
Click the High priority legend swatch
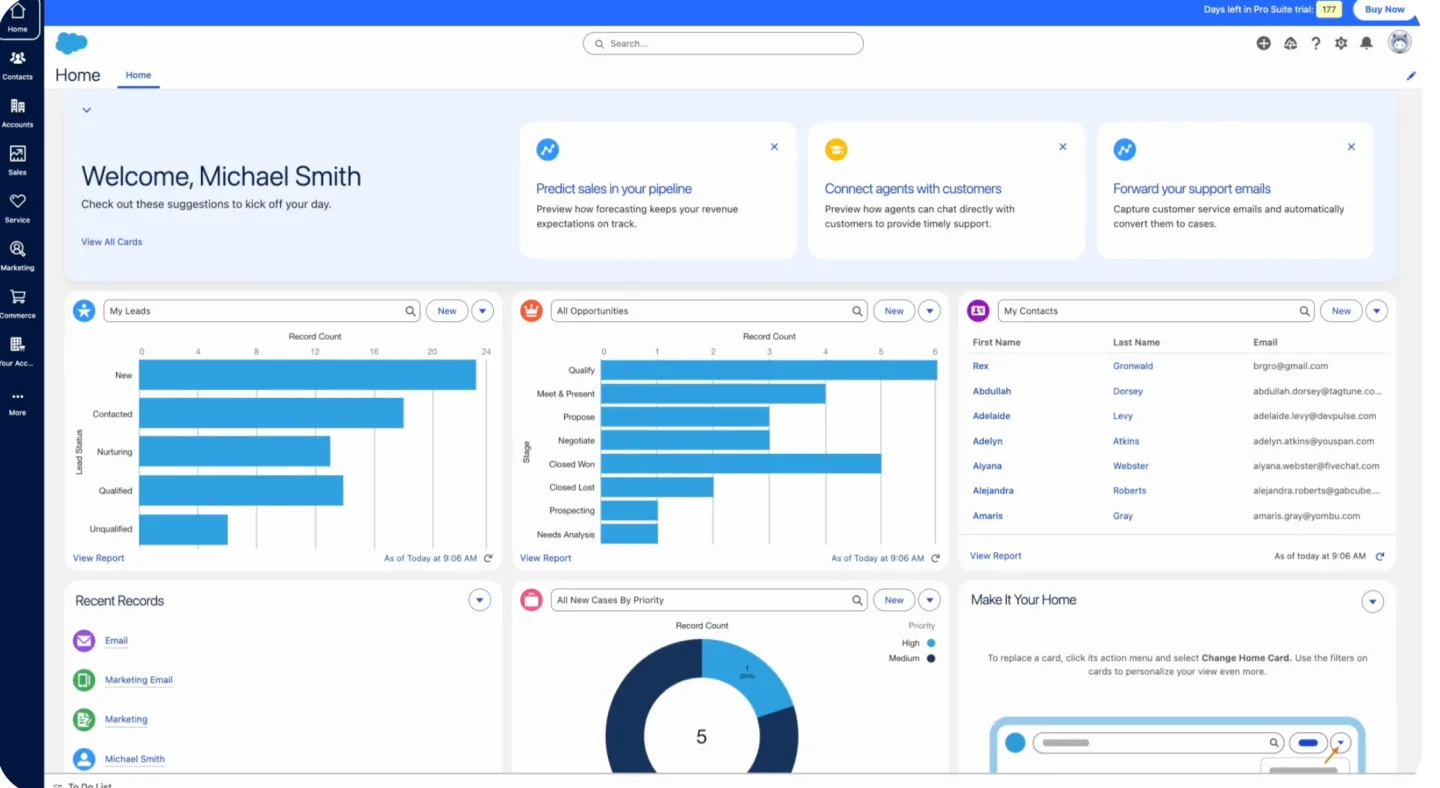[930, 643]
